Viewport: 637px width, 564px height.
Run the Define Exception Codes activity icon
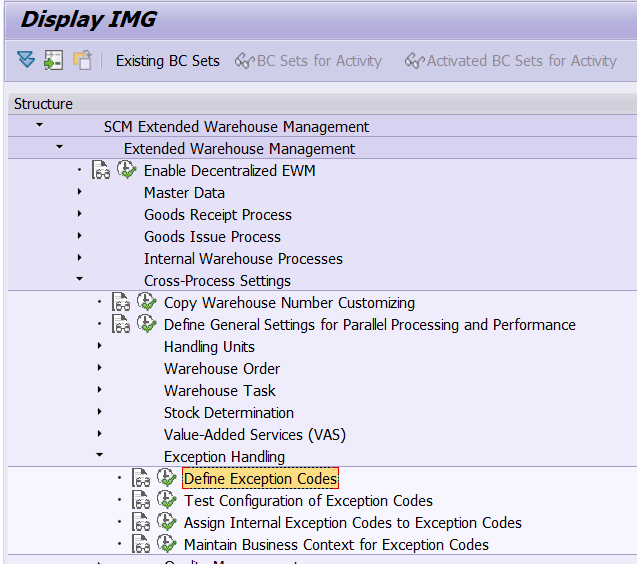[167, 478]
